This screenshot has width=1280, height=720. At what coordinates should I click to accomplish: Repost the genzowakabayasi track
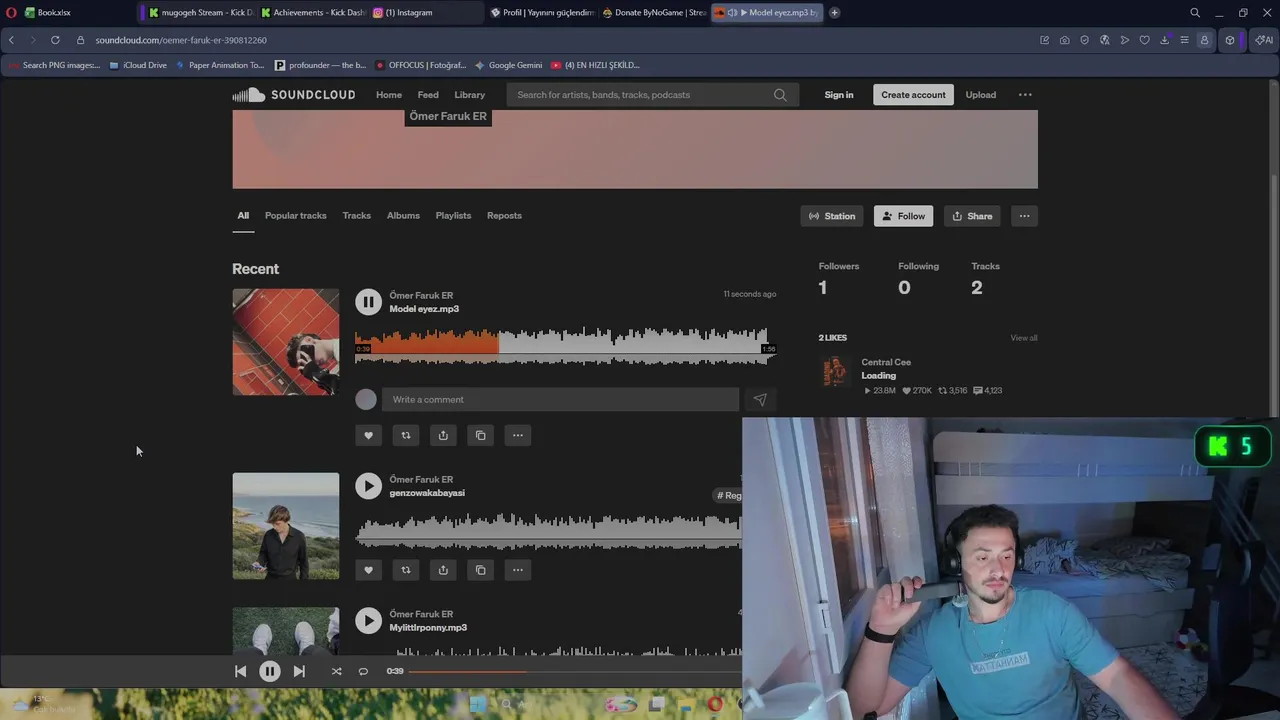click(406, 570)
